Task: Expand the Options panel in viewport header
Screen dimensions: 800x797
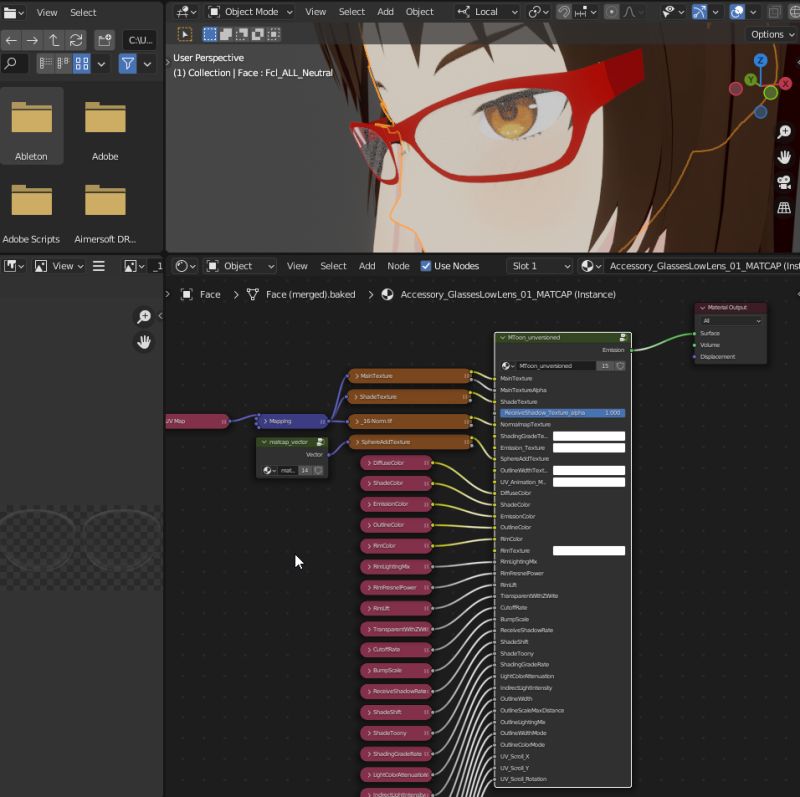Action: [770, 34]
